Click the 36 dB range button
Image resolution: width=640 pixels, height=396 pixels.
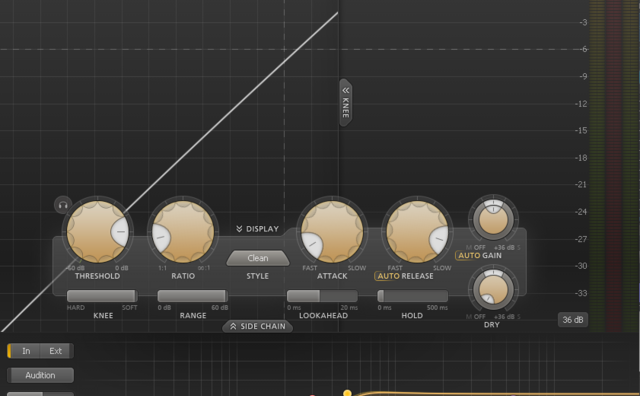(x=573, y=320)
